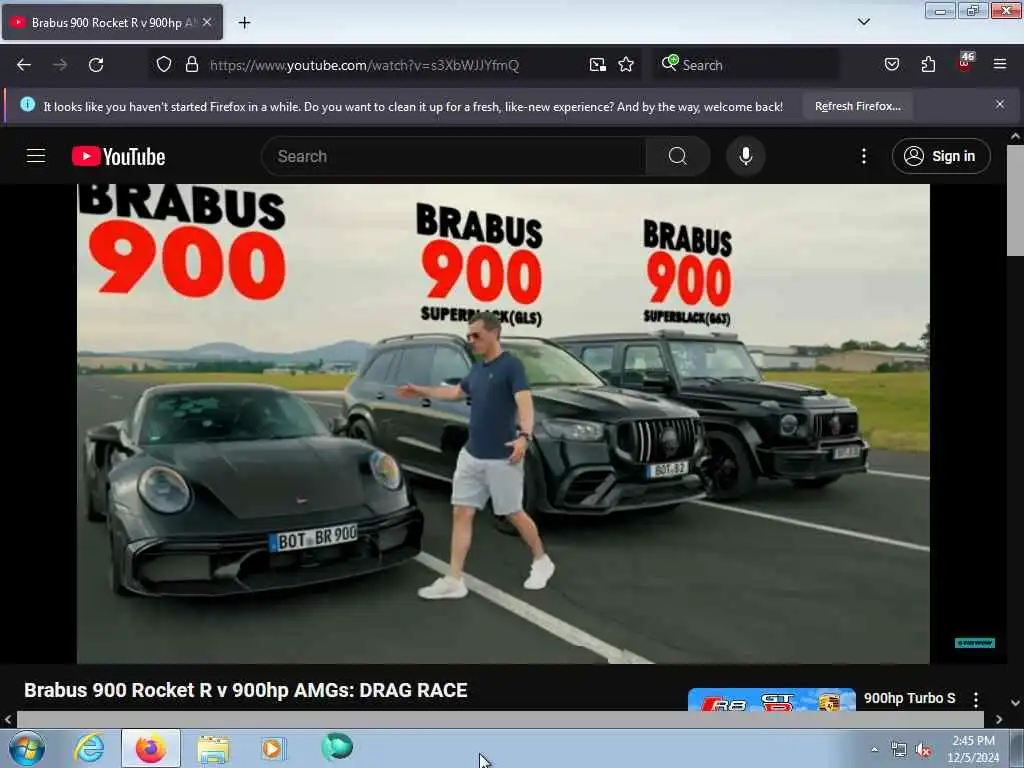The height and width of the screenshot is (768, 1024).
Task: Click the video player to pause
Action: 504,424
